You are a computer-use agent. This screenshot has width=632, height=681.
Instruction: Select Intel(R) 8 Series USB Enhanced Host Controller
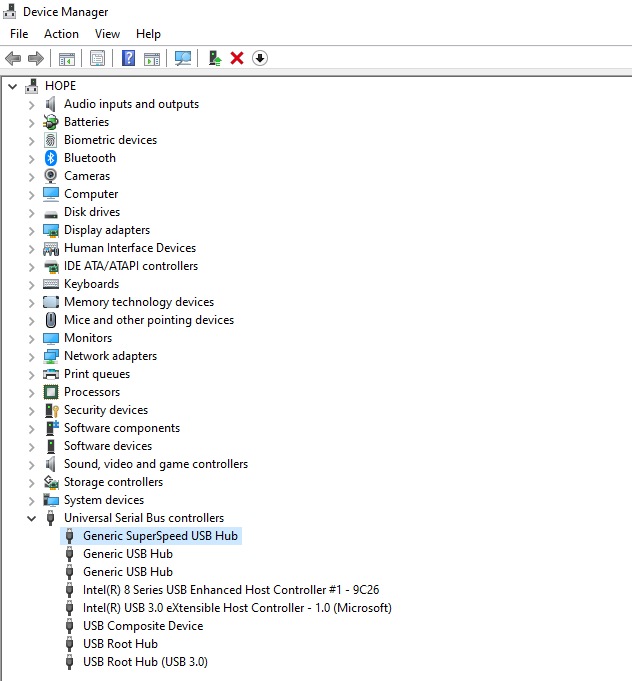tap(231, 590)
